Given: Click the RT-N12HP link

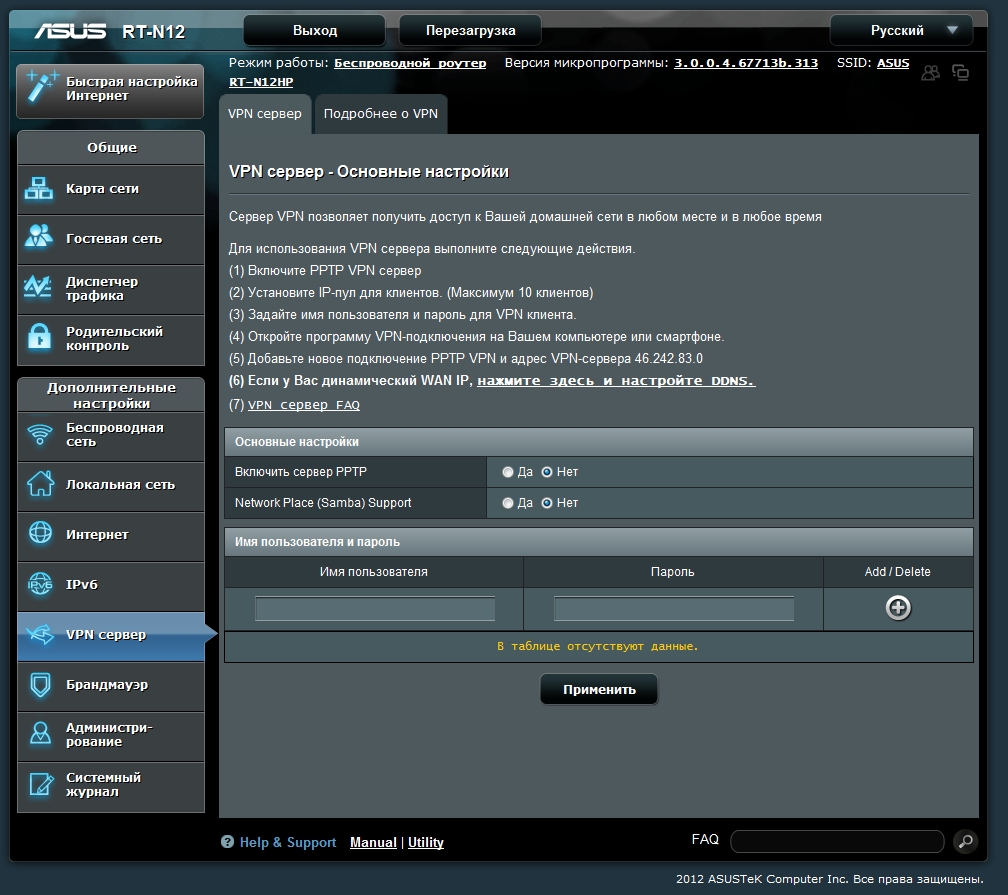Looking at the screenshot, I should point(261,82).
